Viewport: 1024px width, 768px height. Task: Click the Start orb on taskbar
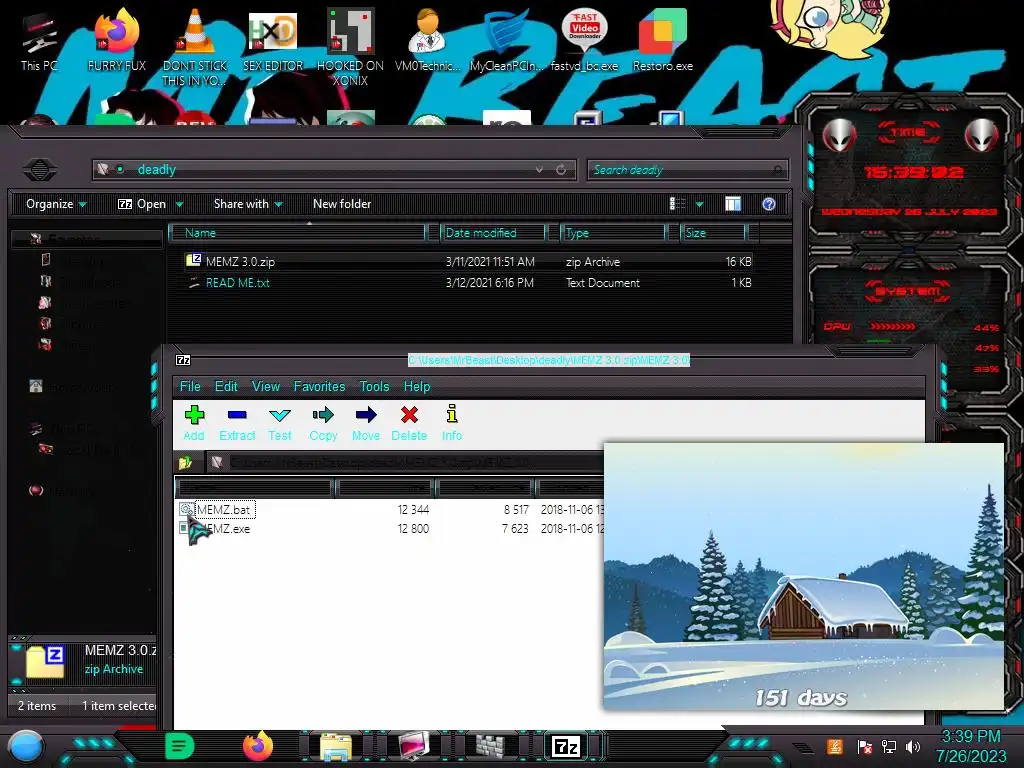click(x=26, y=746)
